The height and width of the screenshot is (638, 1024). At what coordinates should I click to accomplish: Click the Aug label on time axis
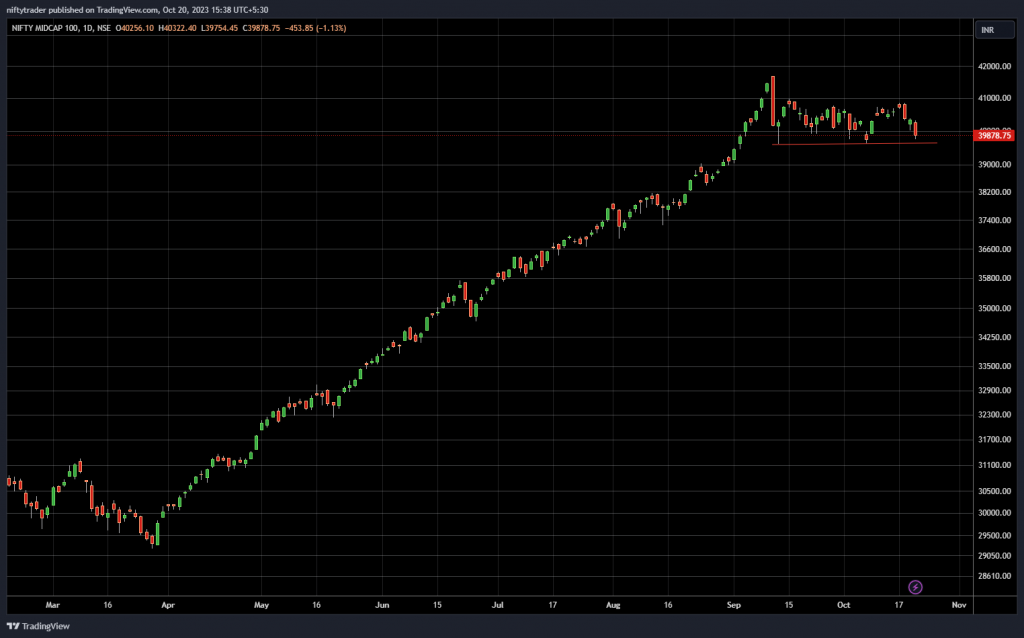[614, 605]
